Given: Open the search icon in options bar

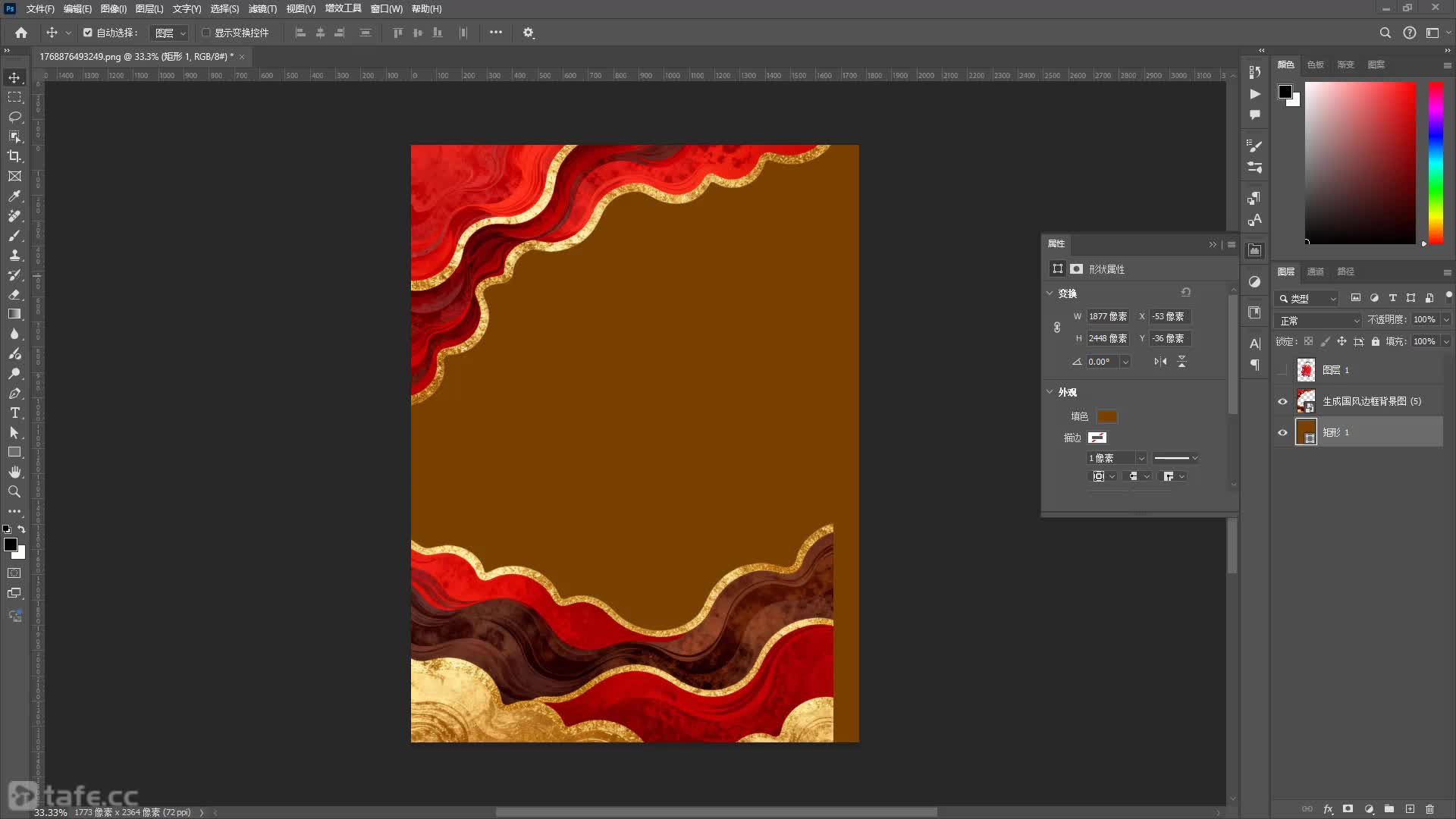Looking at the screenshot, I should 1385,33.
